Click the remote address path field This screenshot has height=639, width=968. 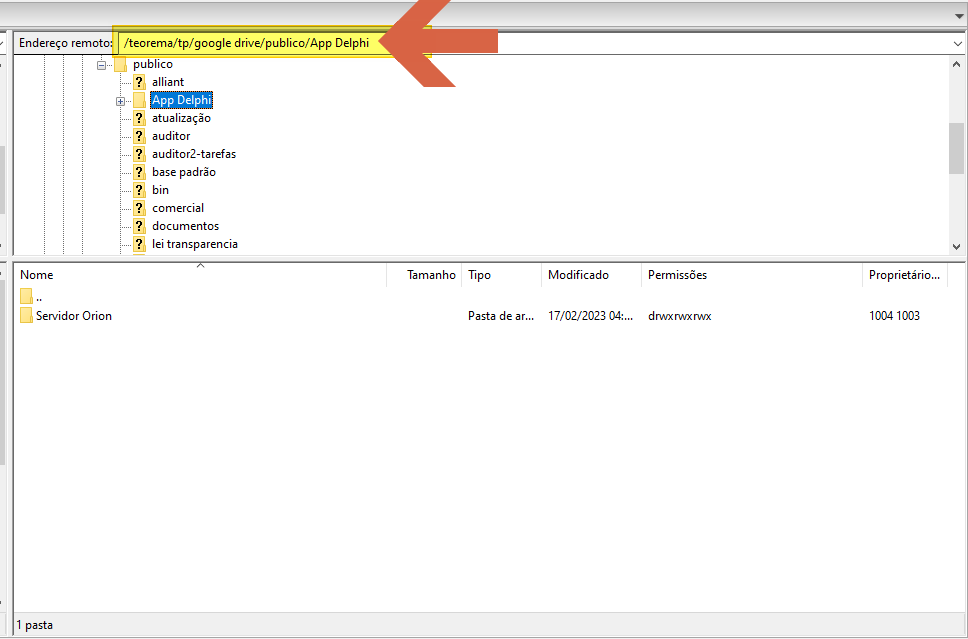click(534, 43)
